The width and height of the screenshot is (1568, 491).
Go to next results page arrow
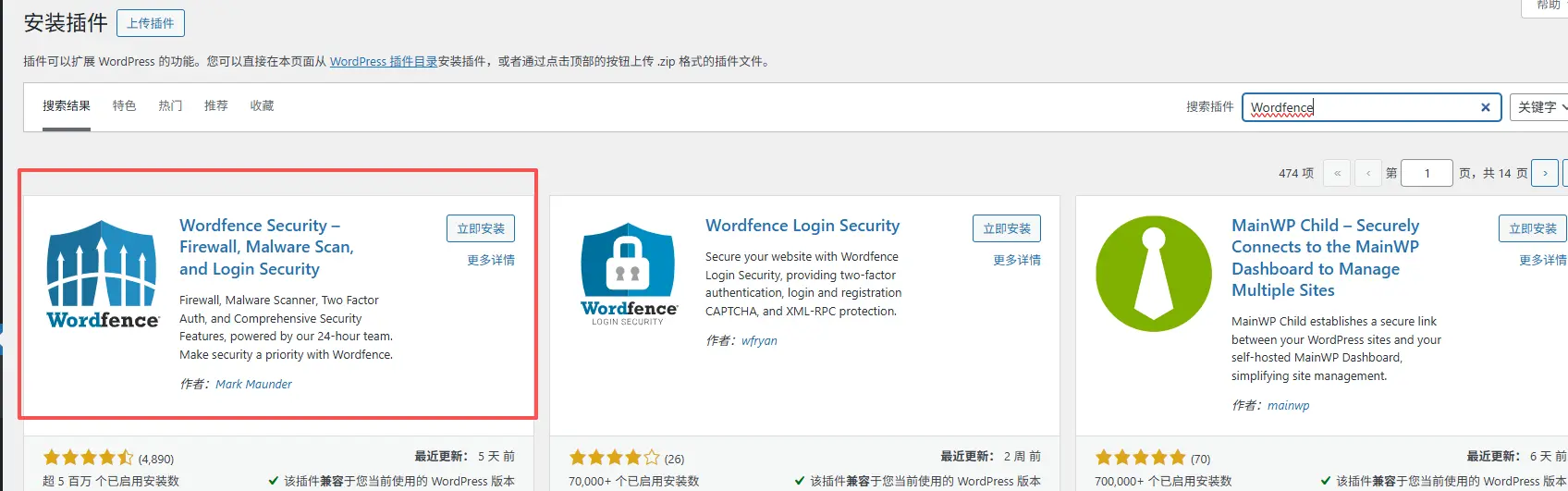1545,173
